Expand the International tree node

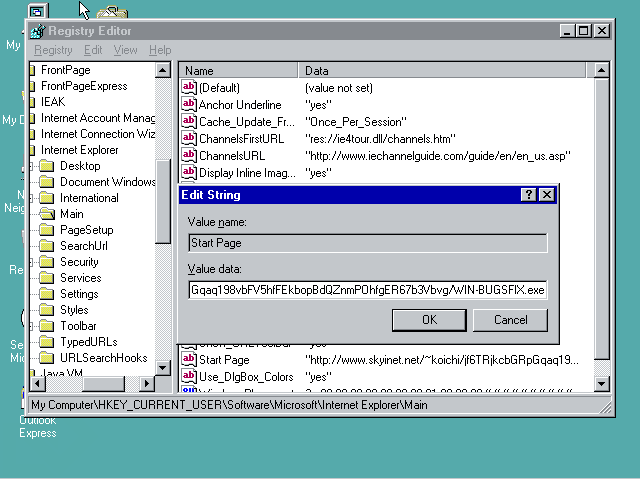click(31, 198)
